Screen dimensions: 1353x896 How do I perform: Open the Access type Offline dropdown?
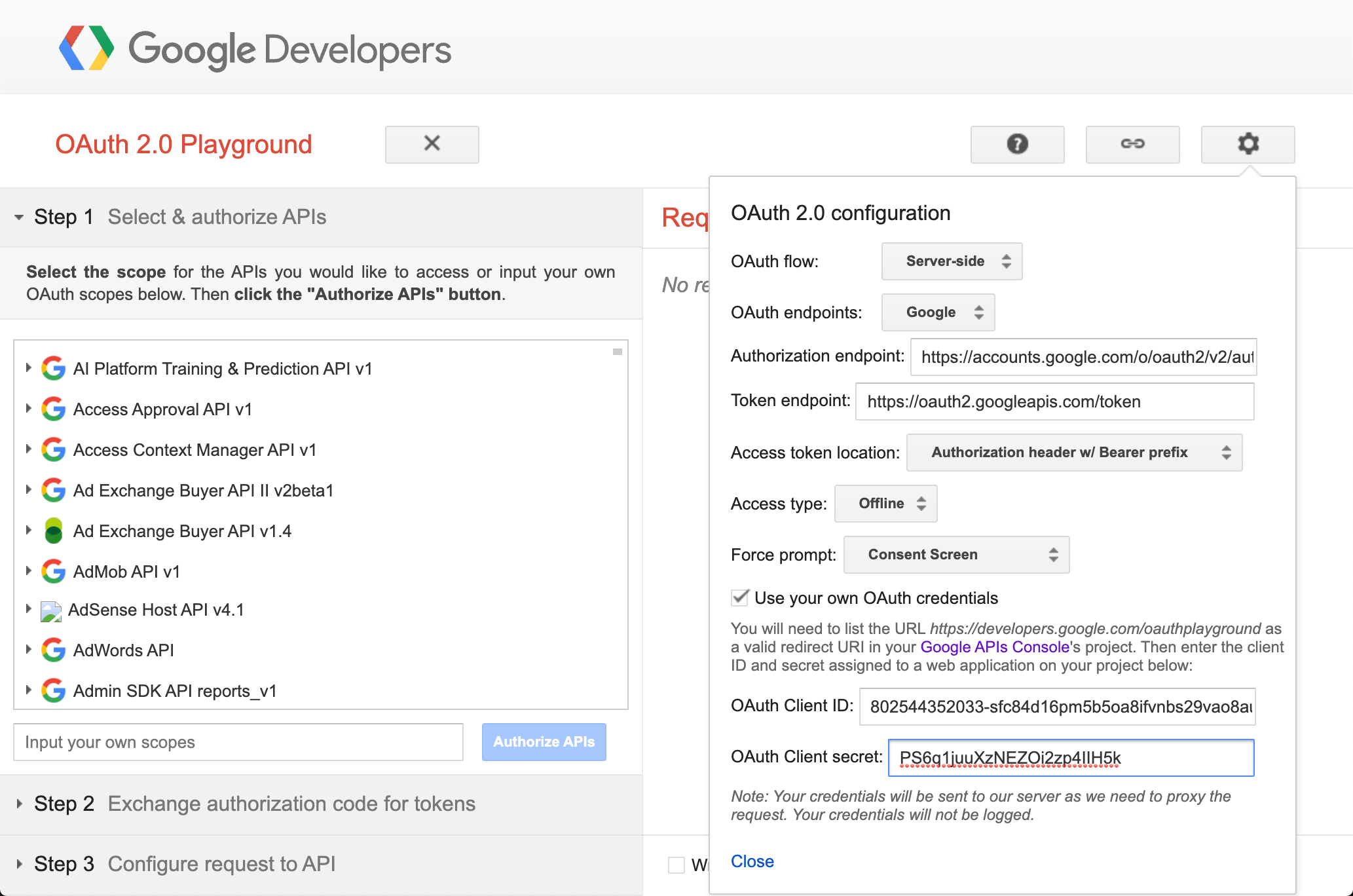pos(885,504)
